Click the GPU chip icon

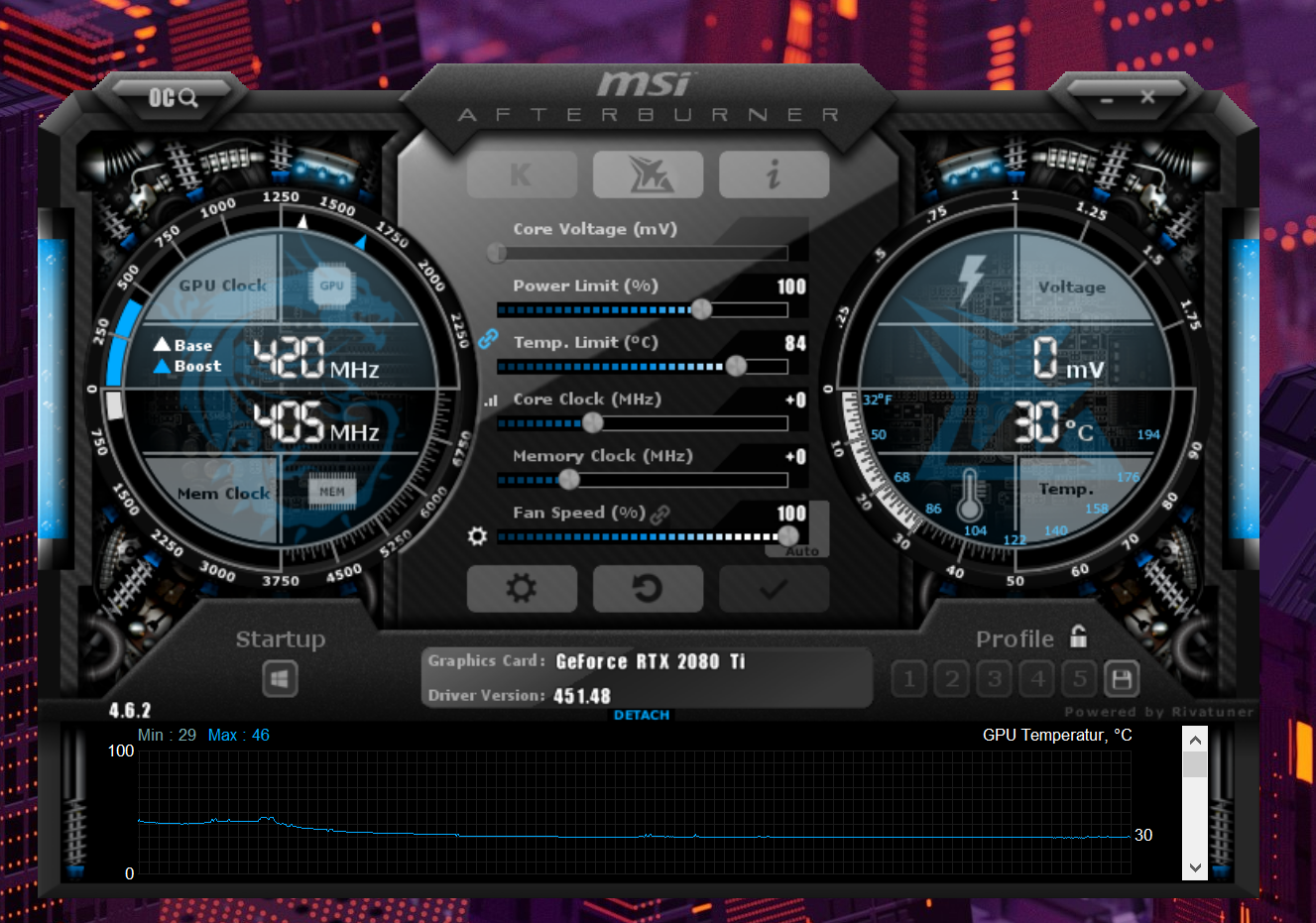(x=331, y=286)
